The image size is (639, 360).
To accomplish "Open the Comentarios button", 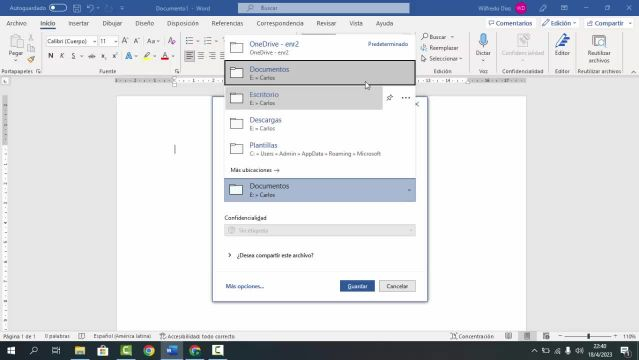I will (510, 23).
